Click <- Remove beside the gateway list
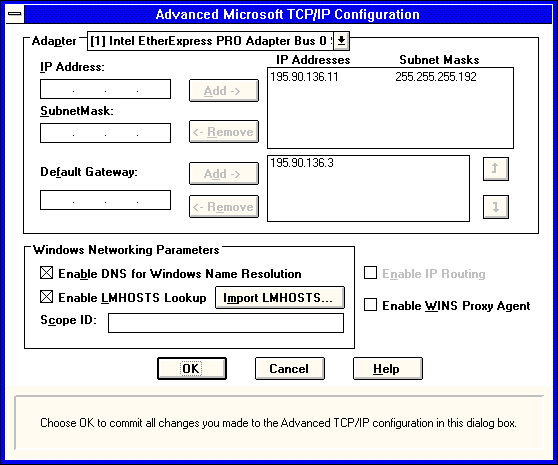This screenshot has width=558, height=465. [x=223, y=206]
